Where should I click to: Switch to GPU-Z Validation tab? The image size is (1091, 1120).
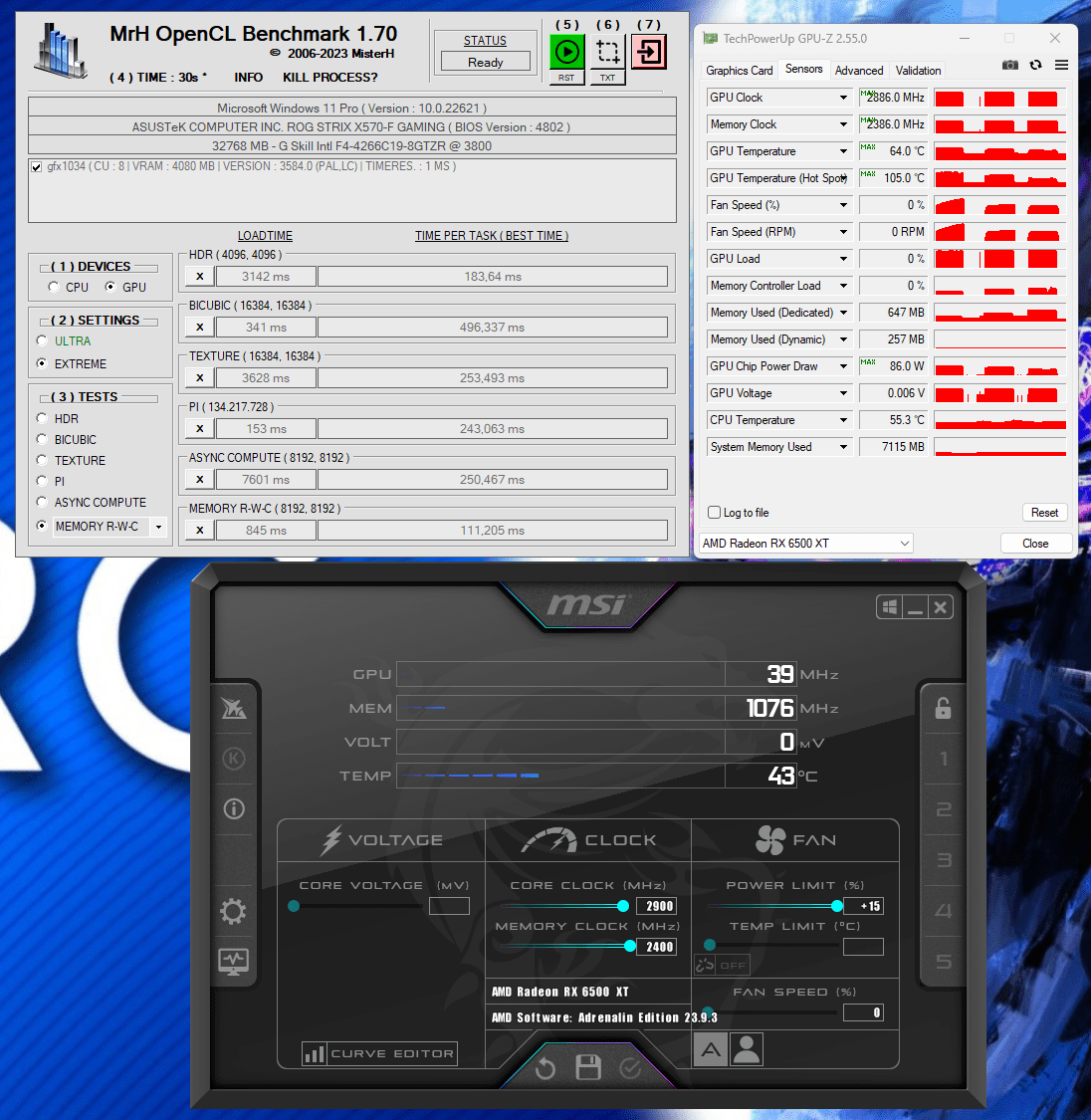(918, 70)
